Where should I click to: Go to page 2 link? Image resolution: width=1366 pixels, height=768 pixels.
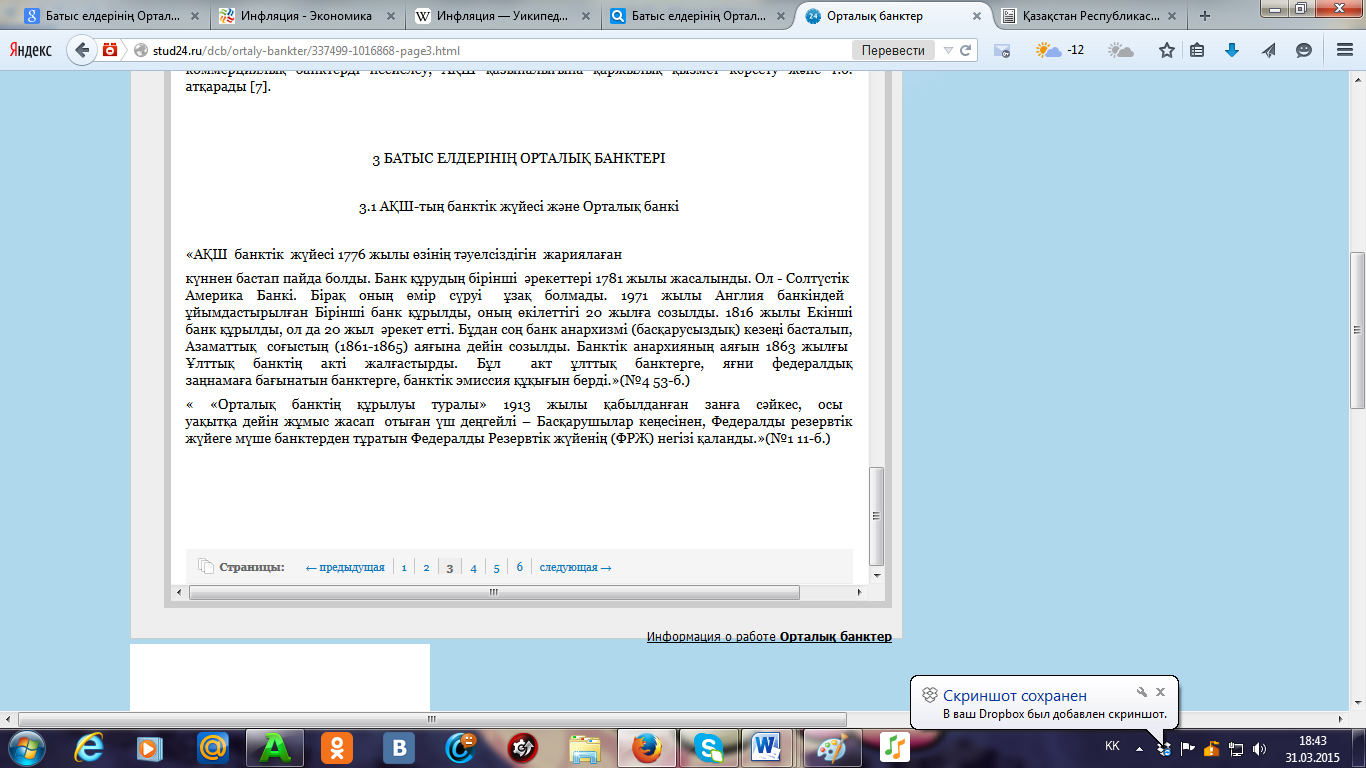(x=426, y=567)
